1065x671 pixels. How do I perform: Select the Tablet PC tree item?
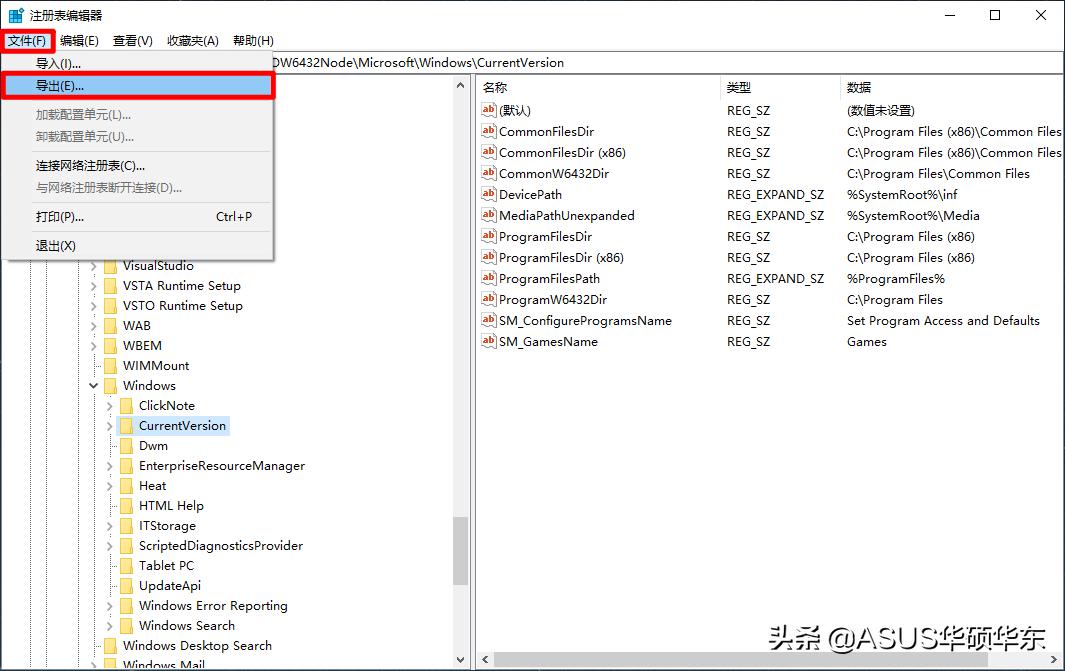point(166,566)
